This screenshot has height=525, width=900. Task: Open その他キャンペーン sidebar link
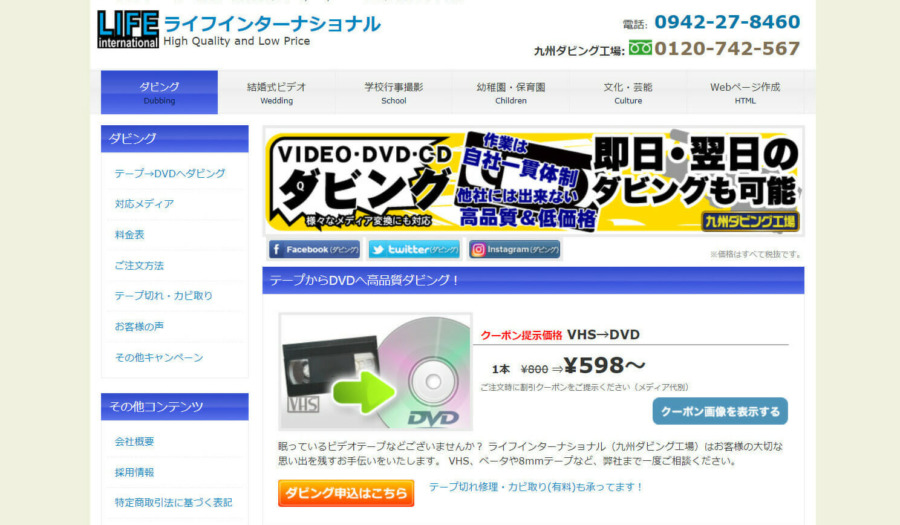coord(159,357)
